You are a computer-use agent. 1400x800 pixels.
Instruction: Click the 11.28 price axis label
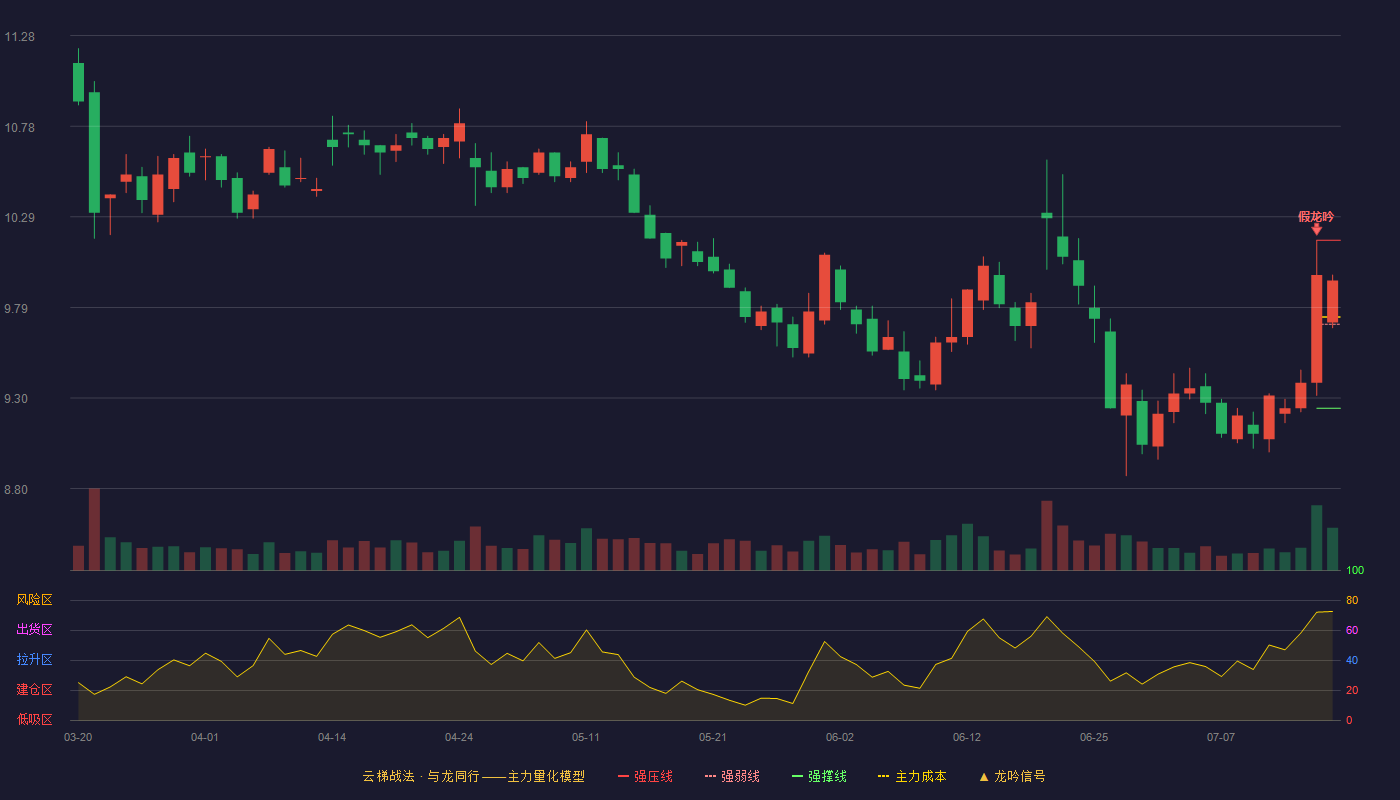[x=19, y=37]
